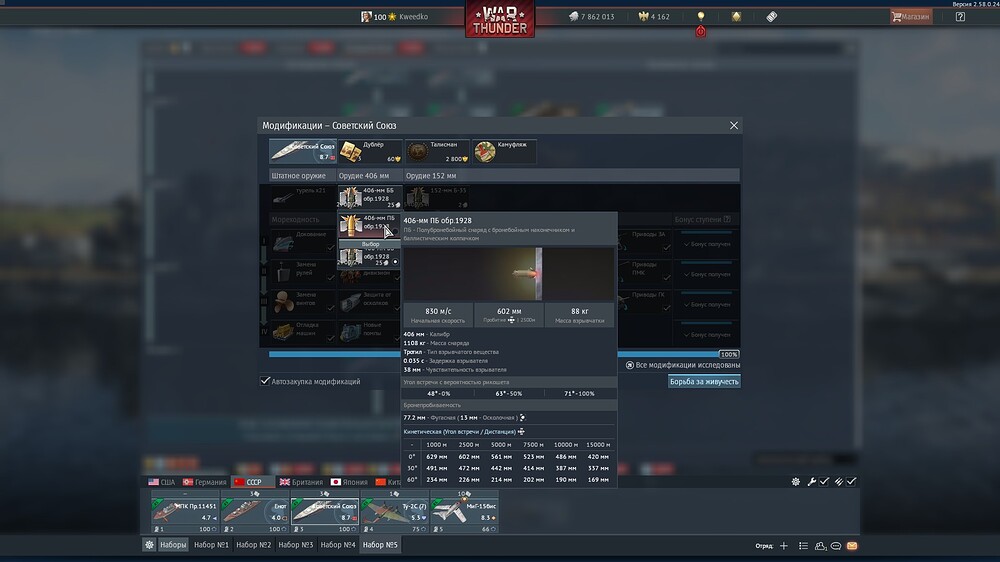
Task: Switch to preset Набор №3
Action: point(295,545)
